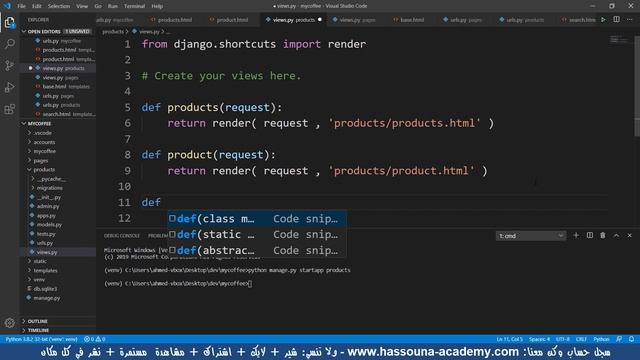Select the def(abstract) snippet suggestion
640x360 pixels.
click(257, 250)
